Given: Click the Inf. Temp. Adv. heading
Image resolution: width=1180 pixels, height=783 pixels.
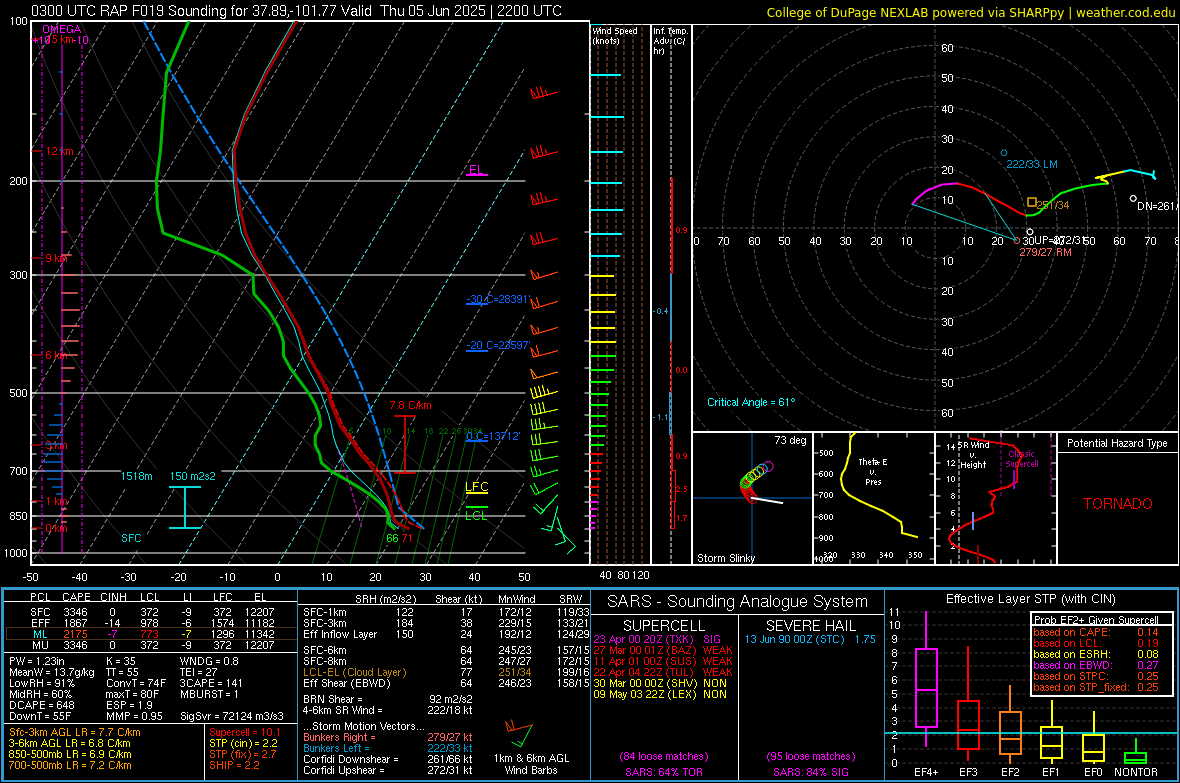Looking at the screenshot, I should coord(671,41).
